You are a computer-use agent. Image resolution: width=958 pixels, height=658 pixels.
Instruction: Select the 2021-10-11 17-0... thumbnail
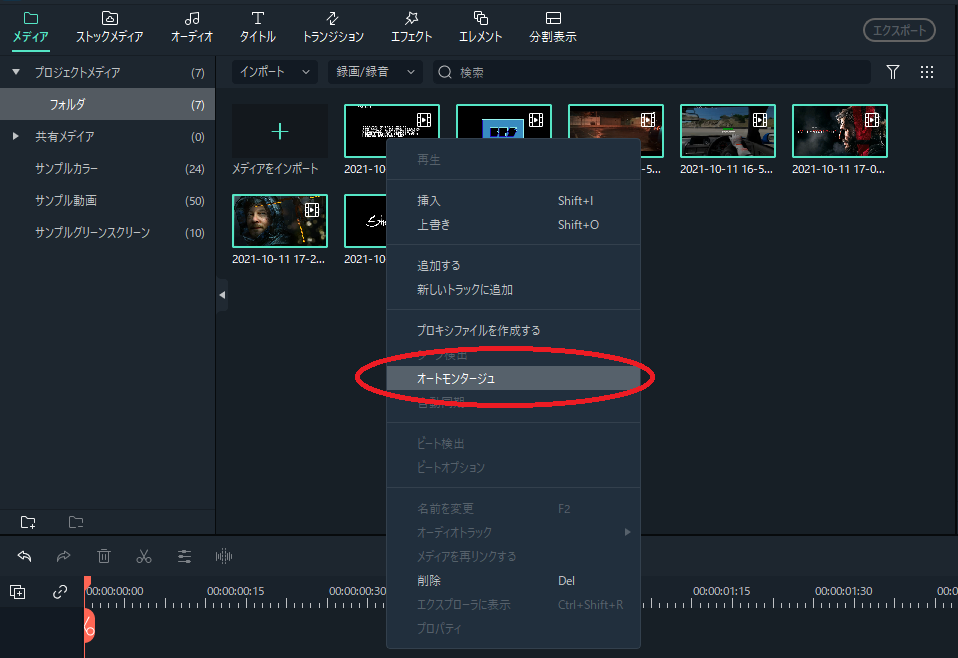tap(839, 131)
